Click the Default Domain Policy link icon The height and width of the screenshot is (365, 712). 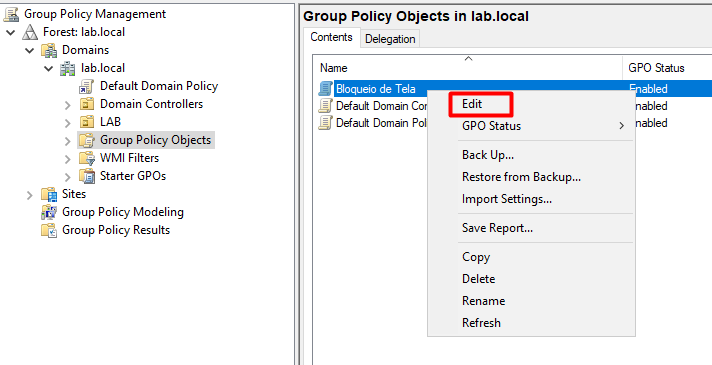pos(86,86)
